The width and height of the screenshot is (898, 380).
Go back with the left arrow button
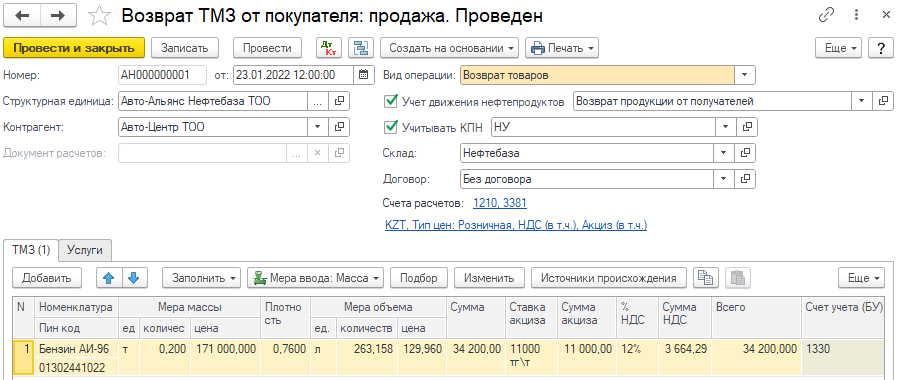[22, 15]
